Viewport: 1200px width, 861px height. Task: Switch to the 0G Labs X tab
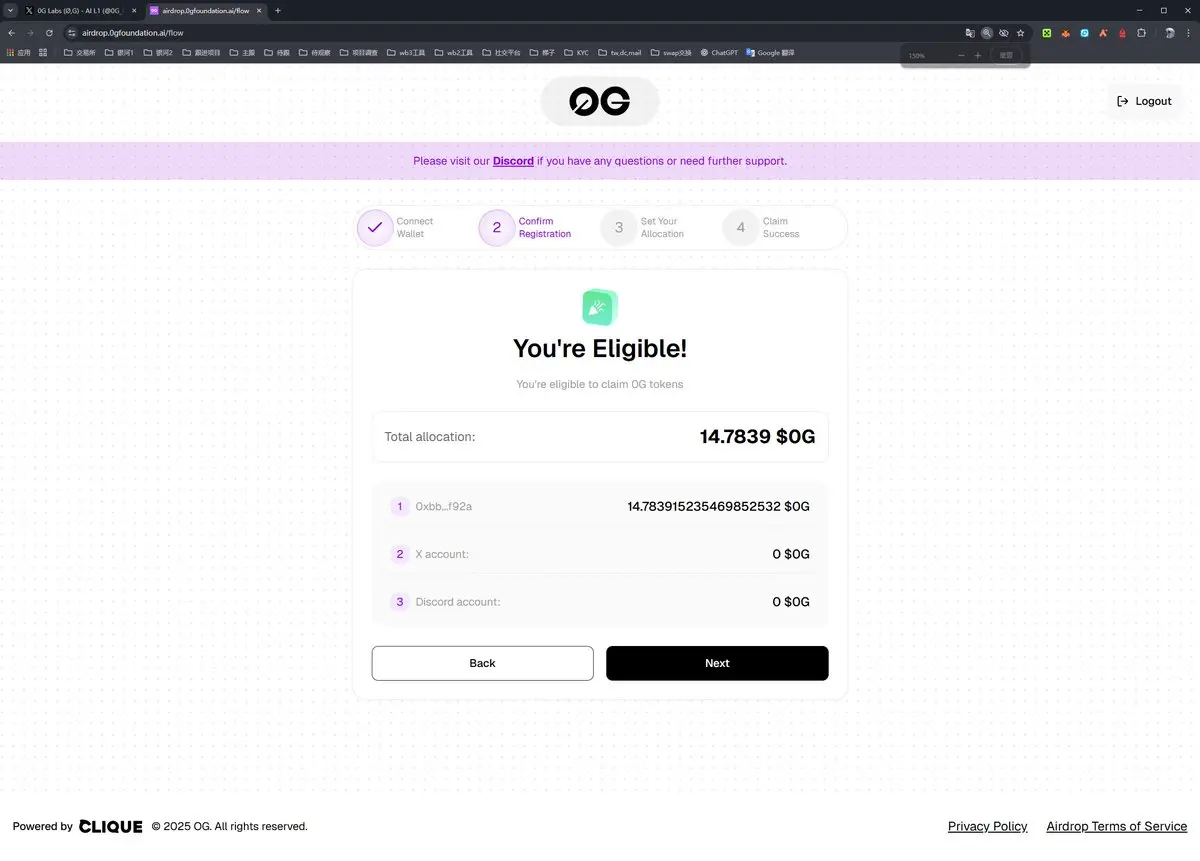coord(80,10)
